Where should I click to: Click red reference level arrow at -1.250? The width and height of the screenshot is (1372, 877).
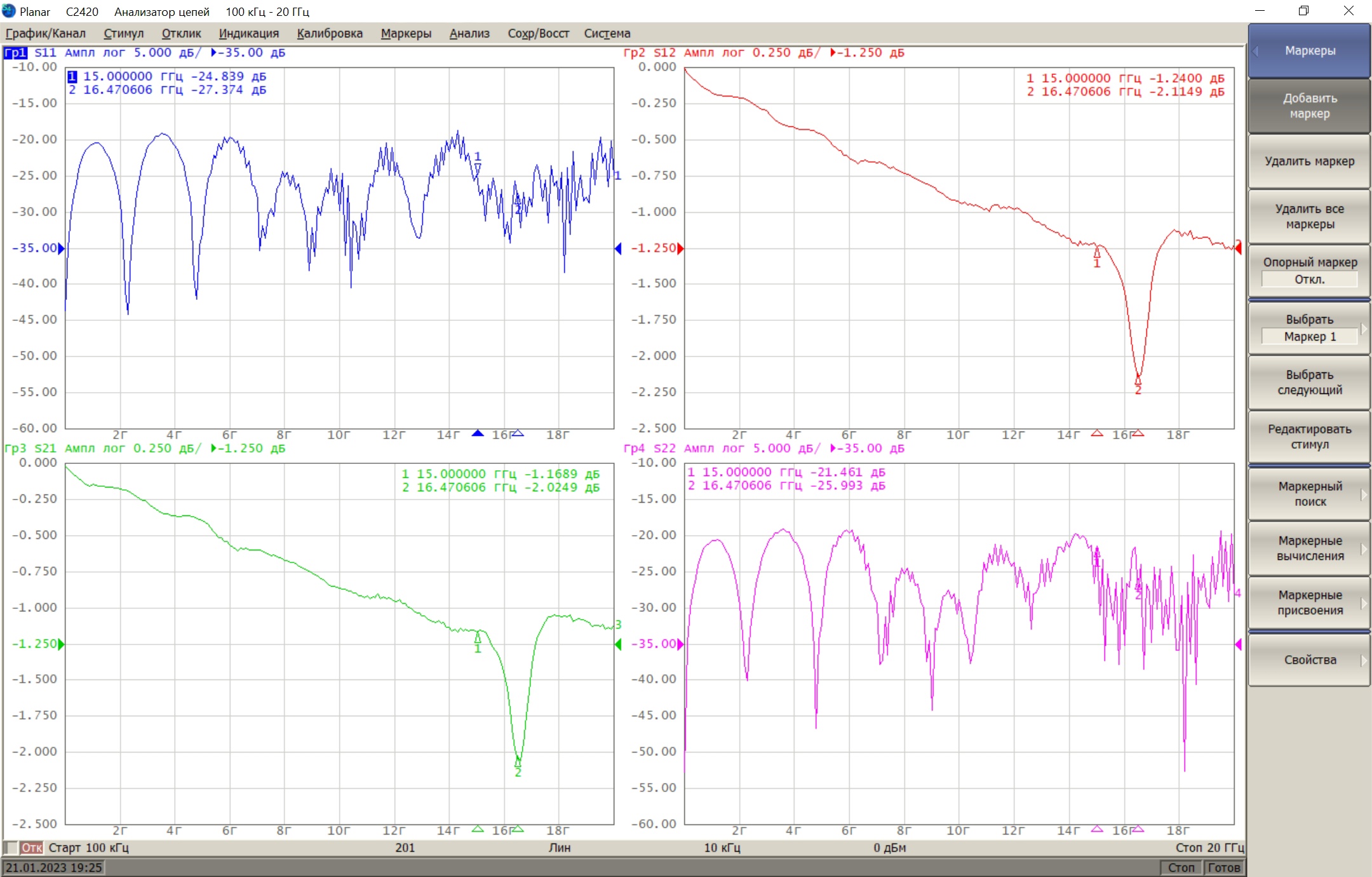coord(681,248)
